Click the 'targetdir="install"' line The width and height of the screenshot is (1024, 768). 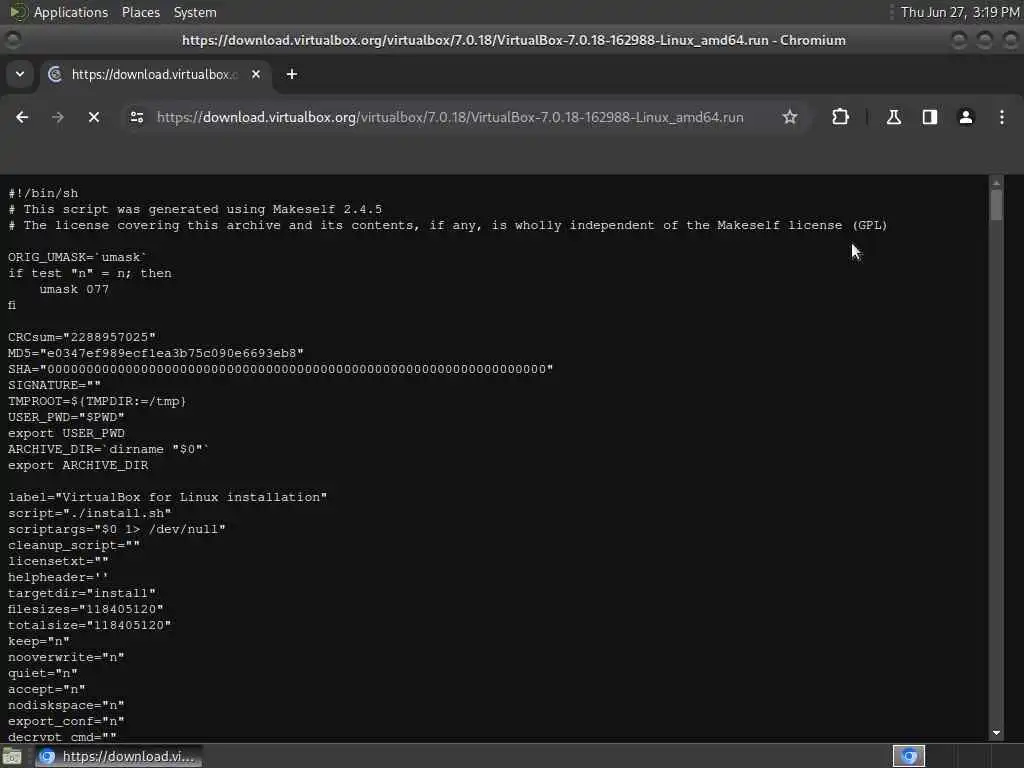click(x=82, y=593)
